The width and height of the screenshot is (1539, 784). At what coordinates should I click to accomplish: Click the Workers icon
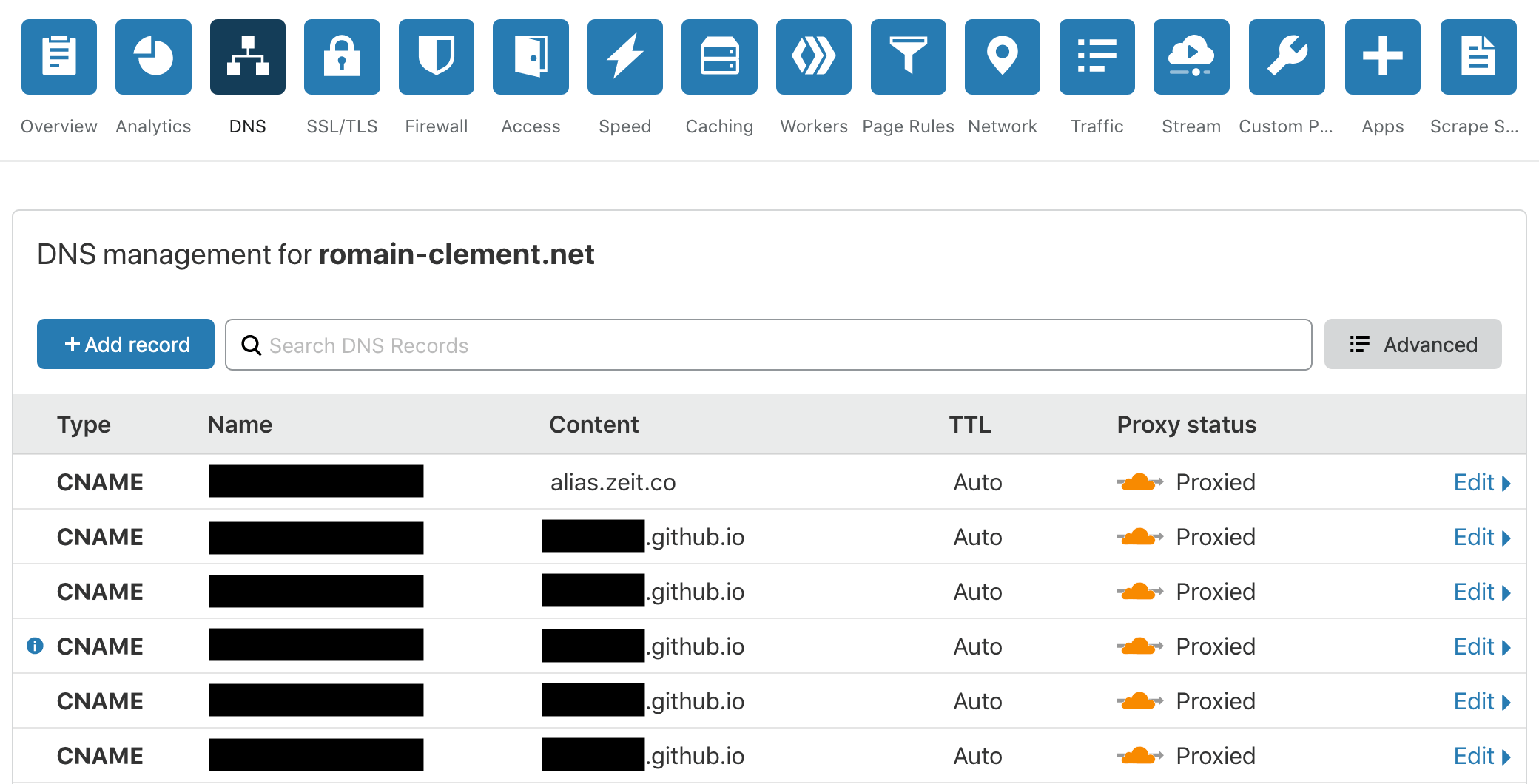pos(813,56)
